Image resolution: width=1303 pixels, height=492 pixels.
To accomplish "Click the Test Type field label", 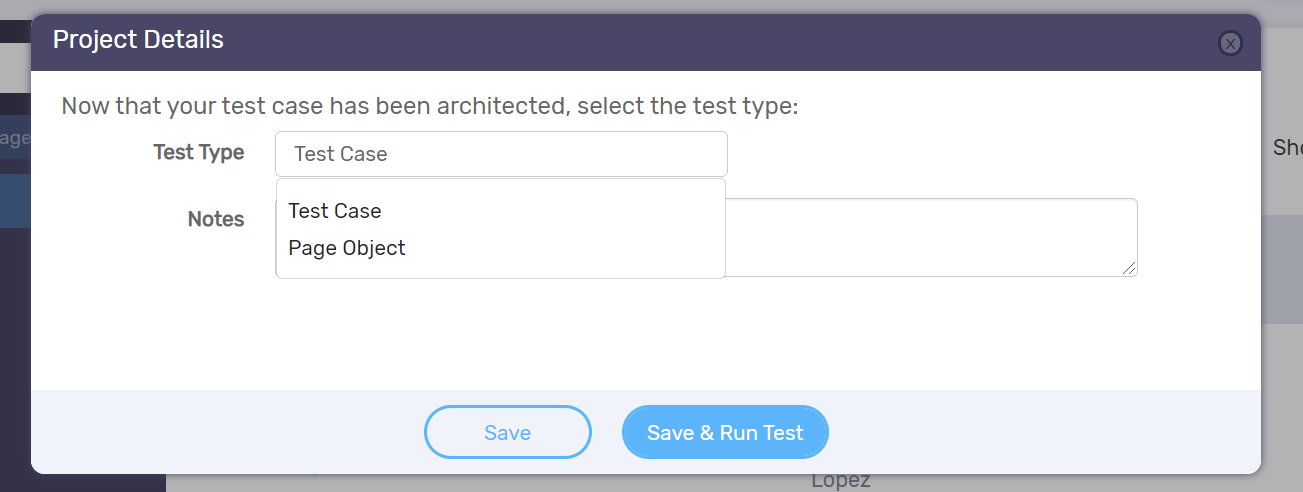I will 198,152.
